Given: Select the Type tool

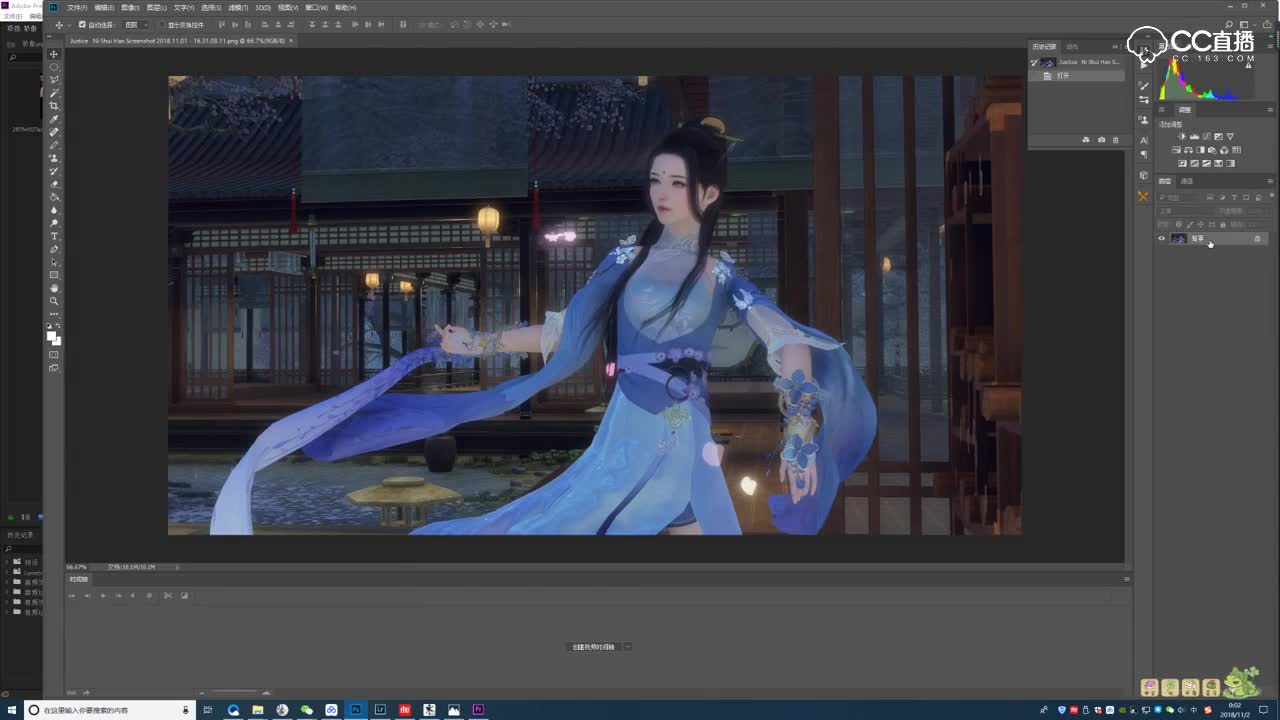Looking at the screenshot, I should pyautogui.click(x=54, y=236).
